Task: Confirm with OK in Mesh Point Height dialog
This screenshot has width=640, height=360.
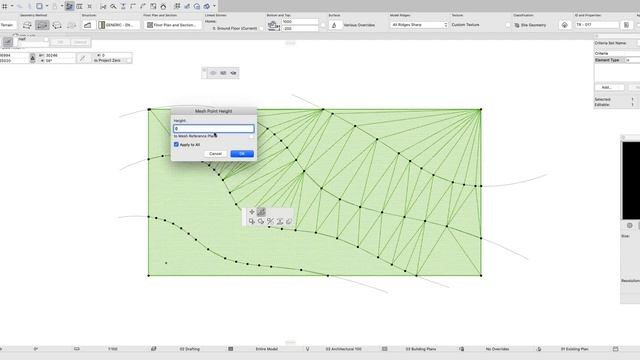Action: pyautogui.click(x=242, y=154)
